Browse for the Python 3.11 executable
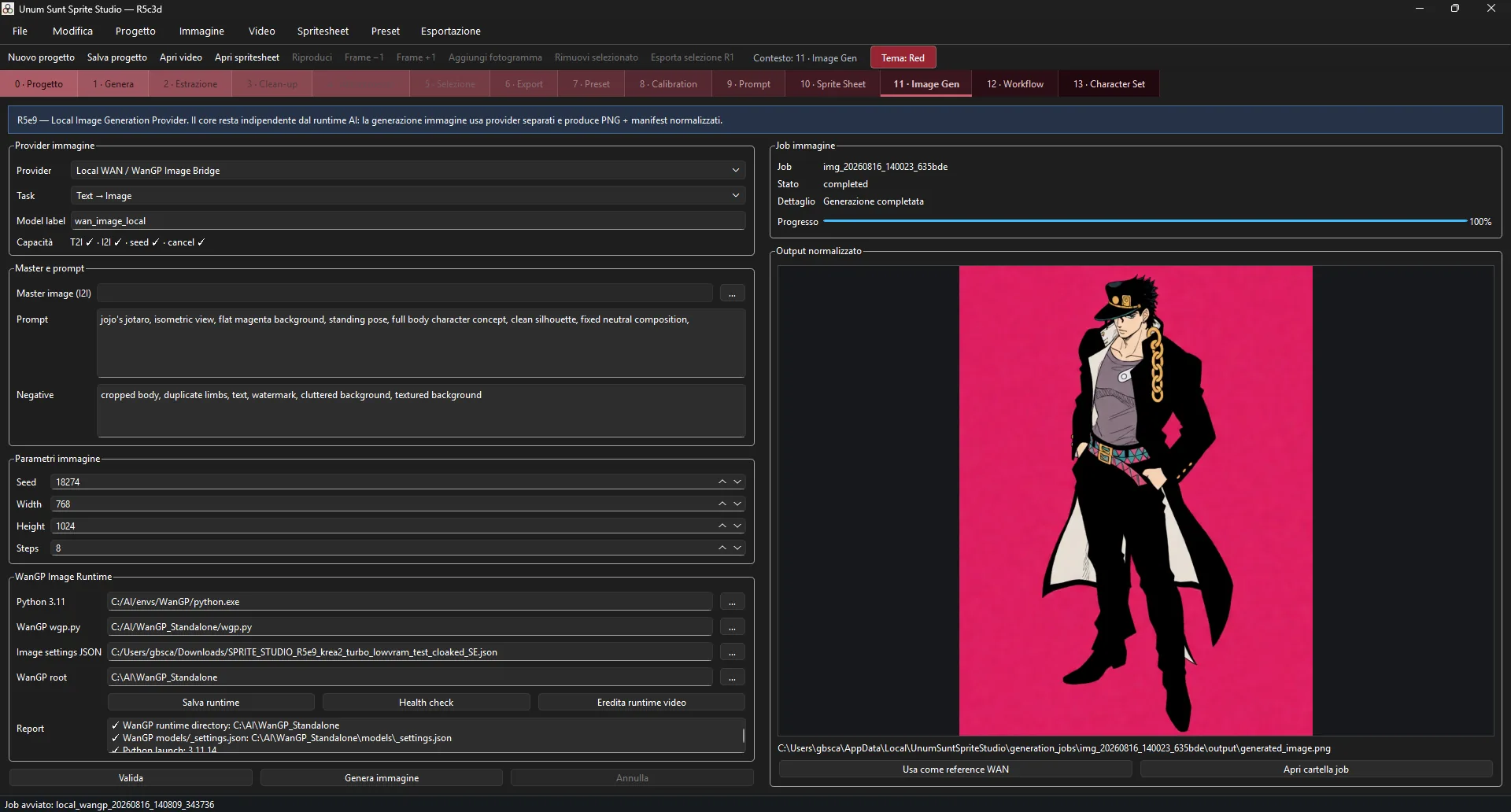Image resolution: width=1511 pixels, height=812 pixels. [732, 602]
